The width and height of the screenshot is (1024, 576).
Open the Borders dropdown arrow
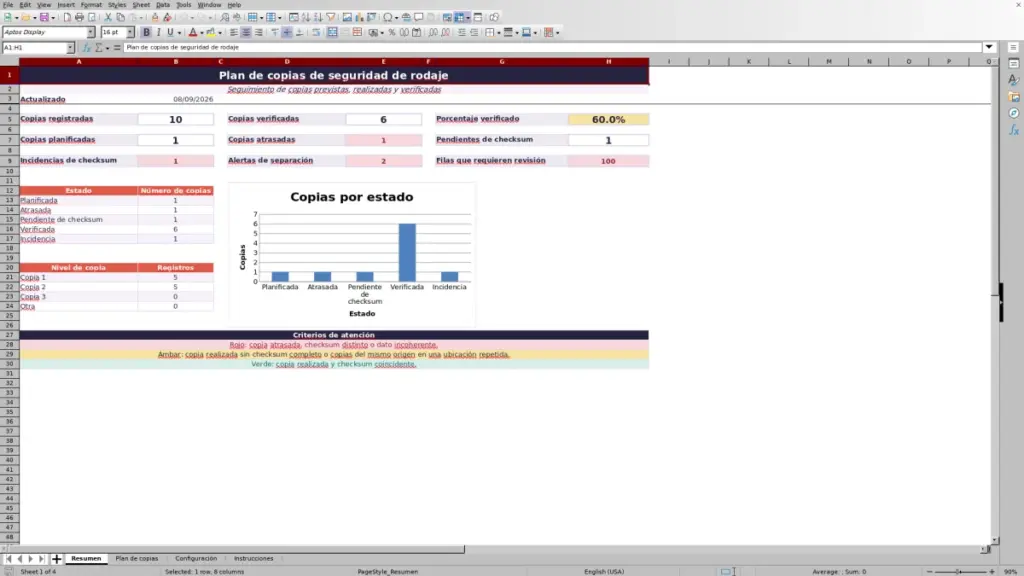[499, 32]
